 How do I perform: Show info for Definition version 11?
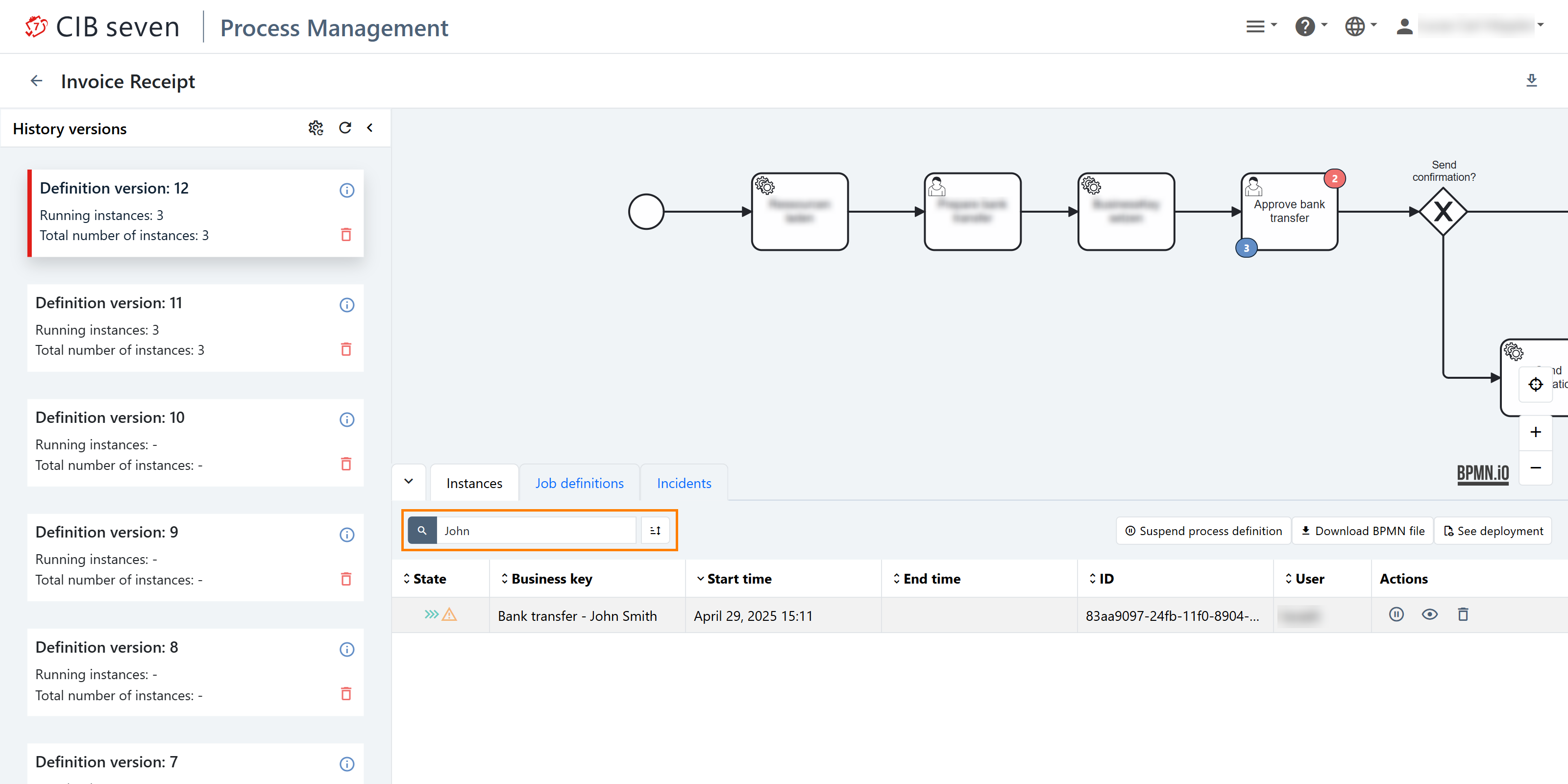pos(347,305)
